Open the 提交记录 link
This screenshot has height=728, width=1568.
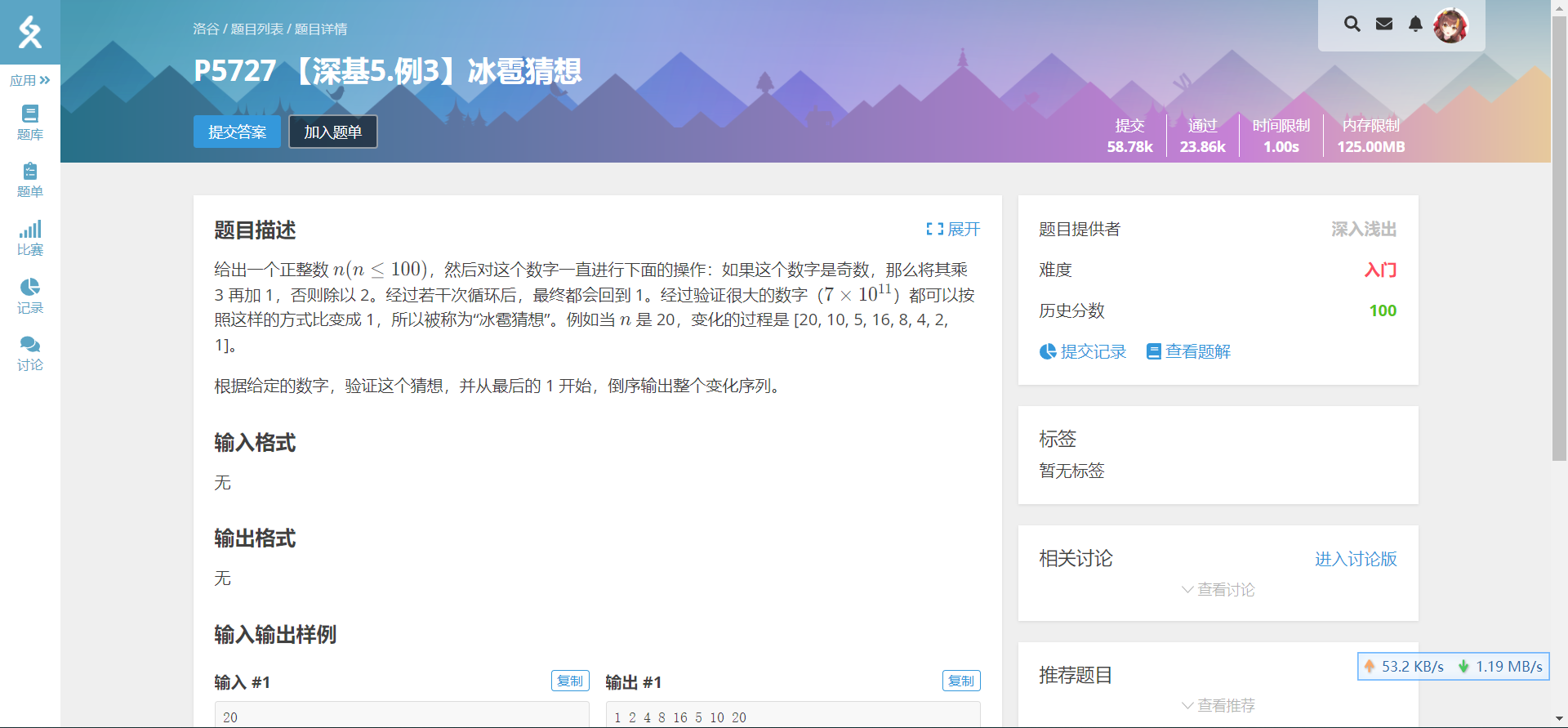point(1083,351)
